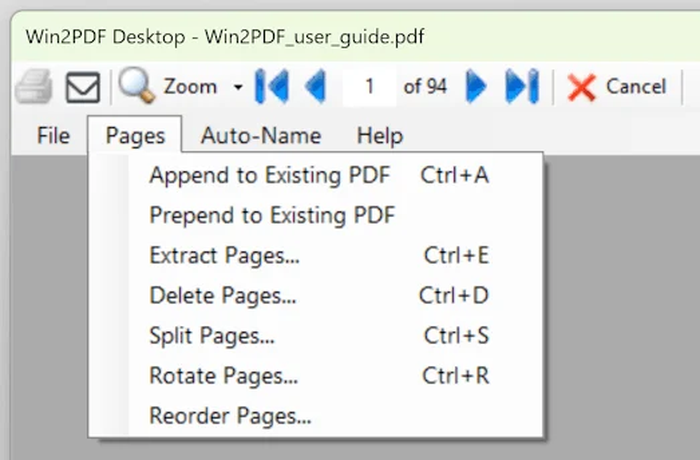
Task: Click the printer icon in toolbar
Action: [x=33, y=87]
